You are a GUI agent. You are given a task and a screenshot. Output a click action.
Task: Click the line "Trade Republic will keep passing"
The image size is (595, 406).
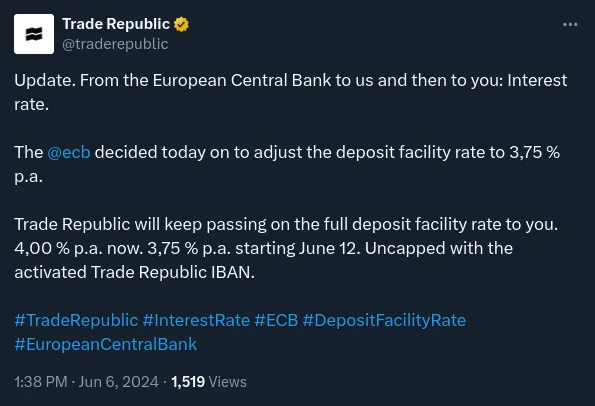[286, 224]
